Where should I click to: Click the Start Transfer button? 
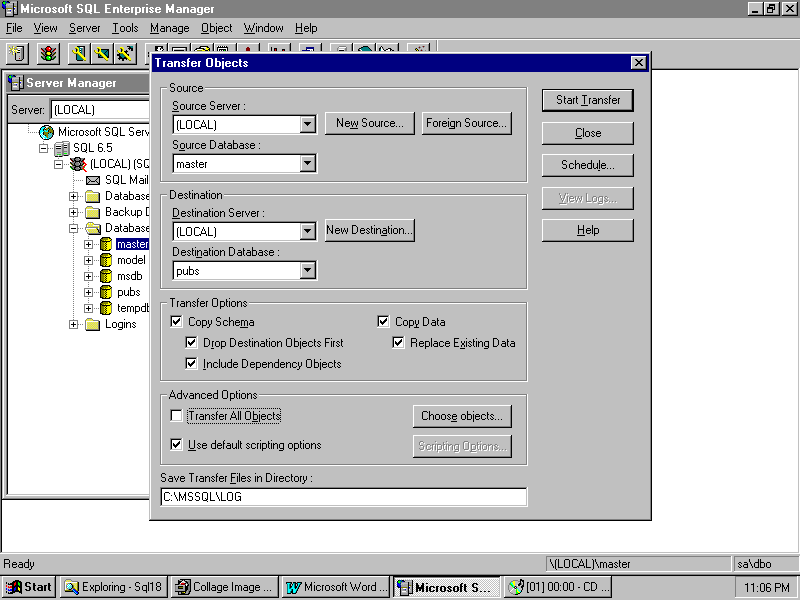588,100
